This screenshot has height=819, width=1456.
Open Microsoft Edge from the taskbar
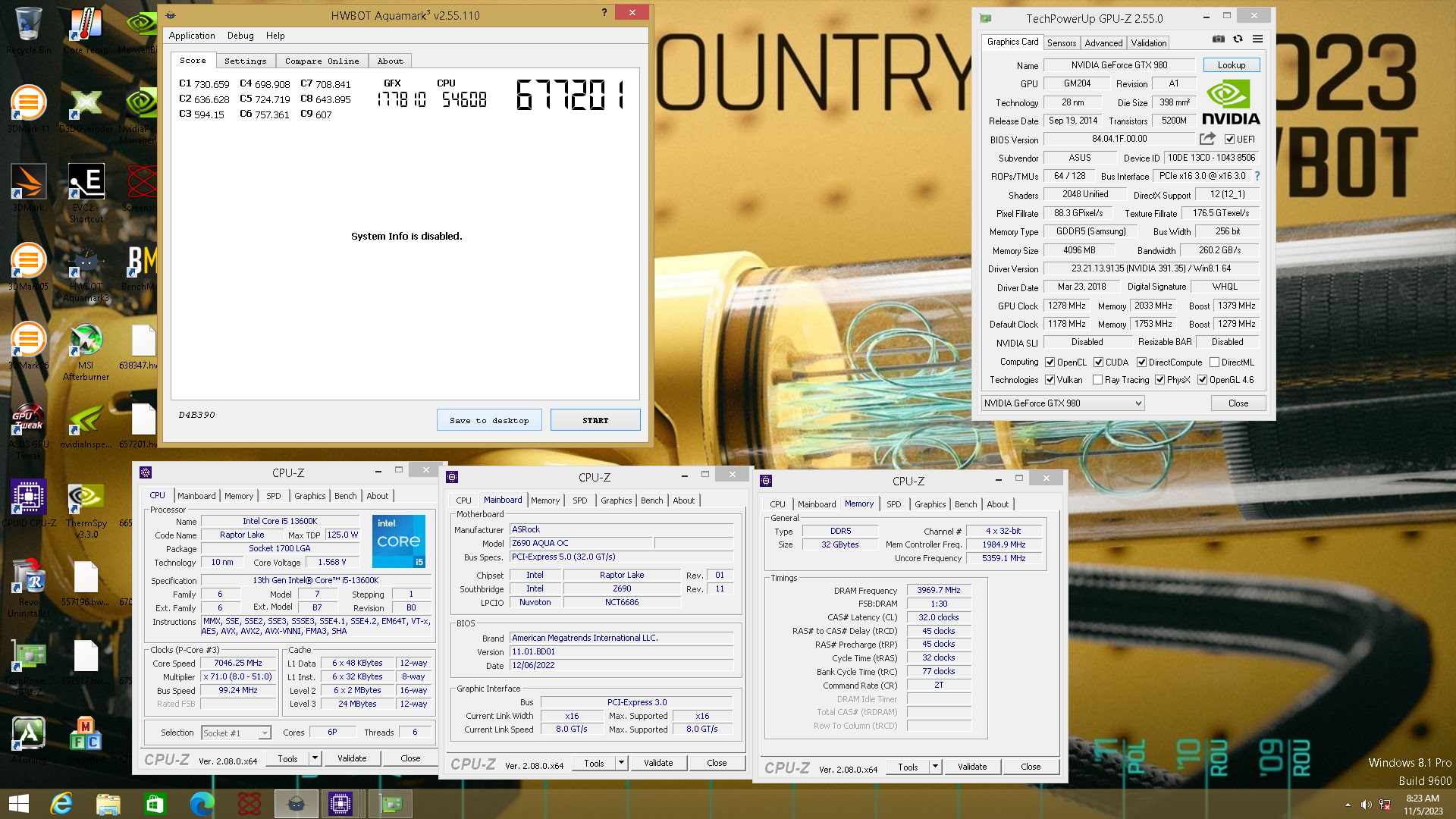click(202, 804)
